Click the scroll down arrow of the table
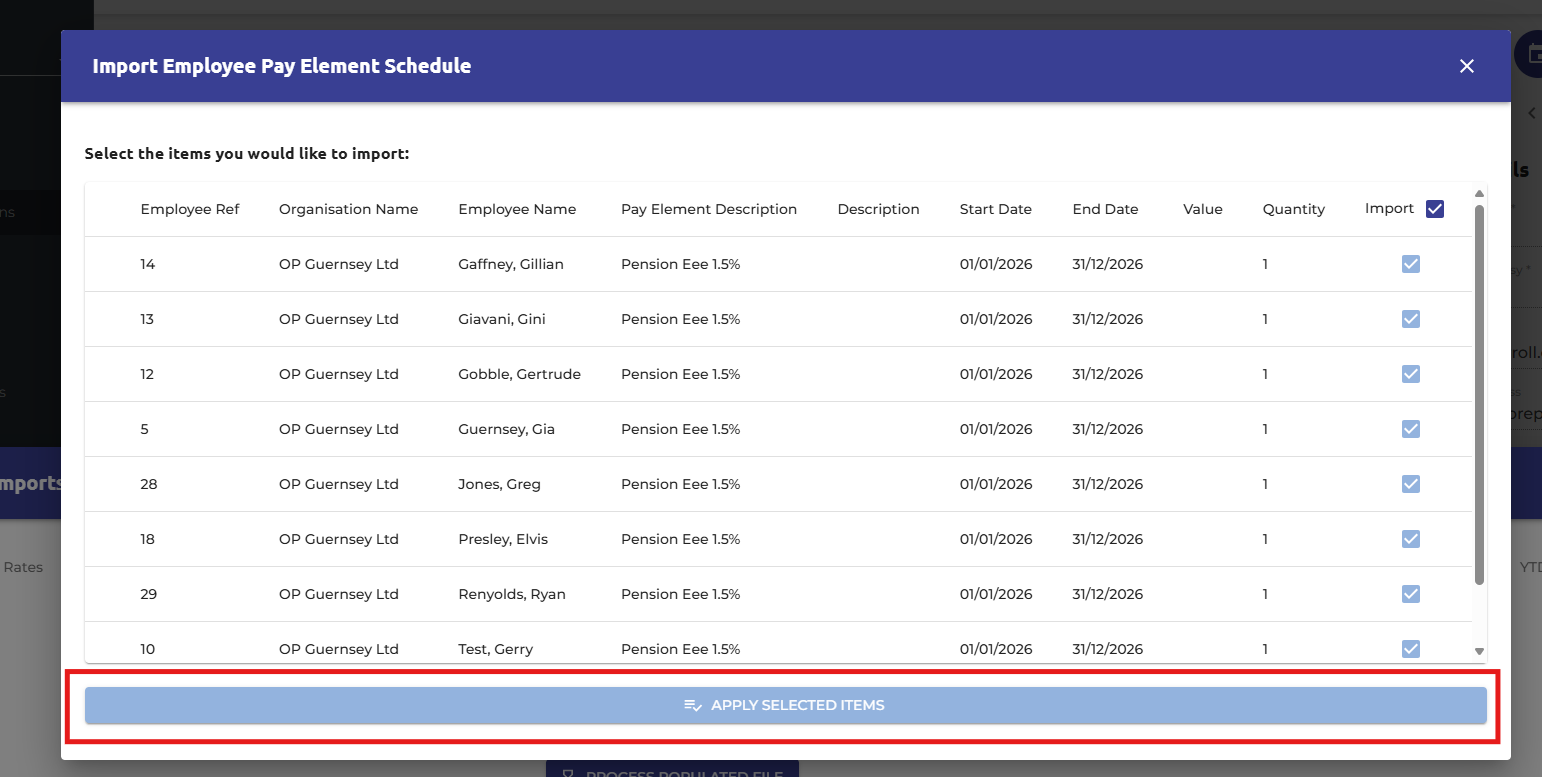 [1480, 651]
